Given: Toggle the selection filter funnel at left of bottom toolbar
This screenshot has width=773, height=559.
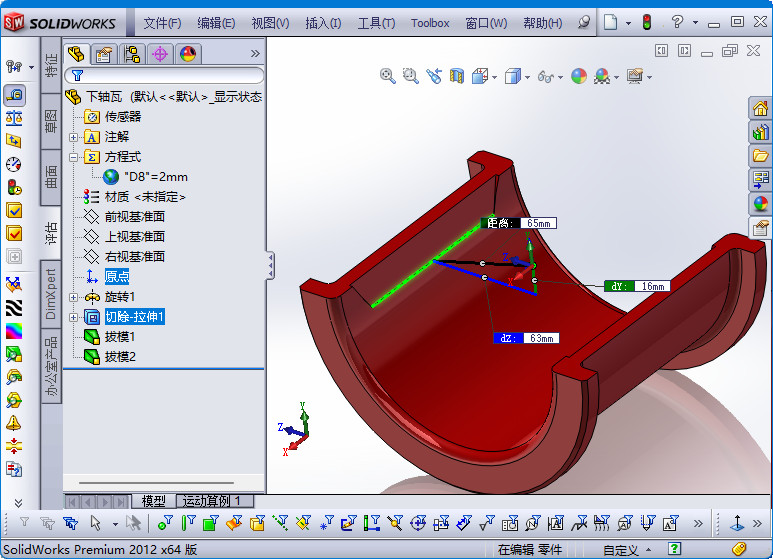Looking at the screenshot, I should click(24, 522).
